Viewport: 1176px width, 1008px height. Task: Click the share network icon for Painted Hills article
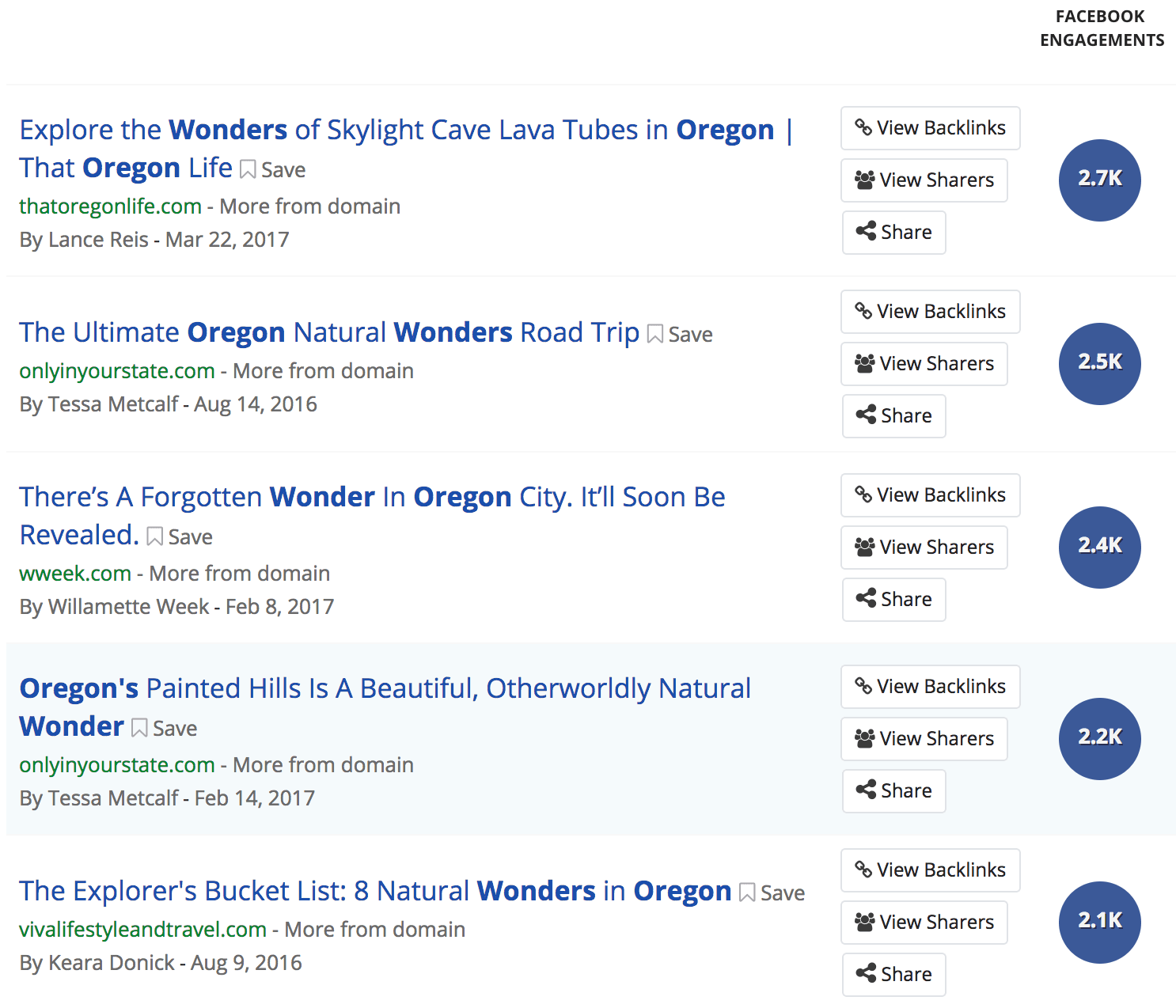click(x=866, y=790)
